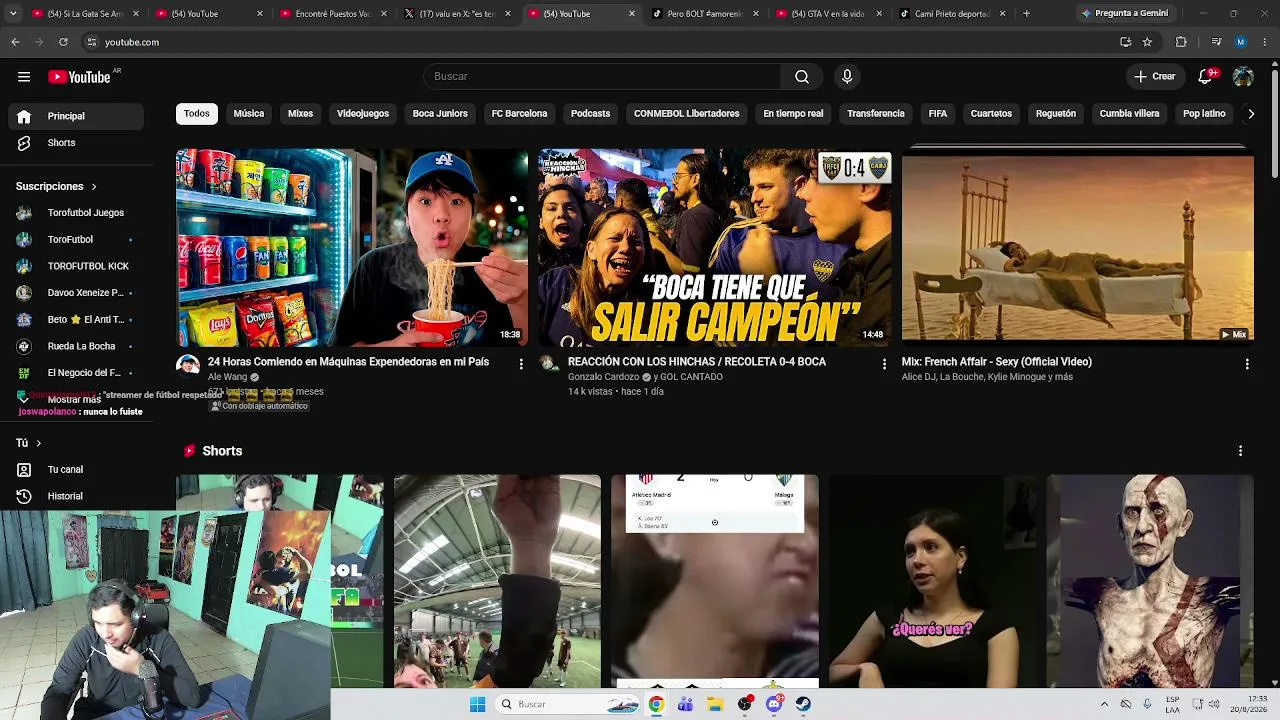Open the account avatar menu

coord(1243,77)
